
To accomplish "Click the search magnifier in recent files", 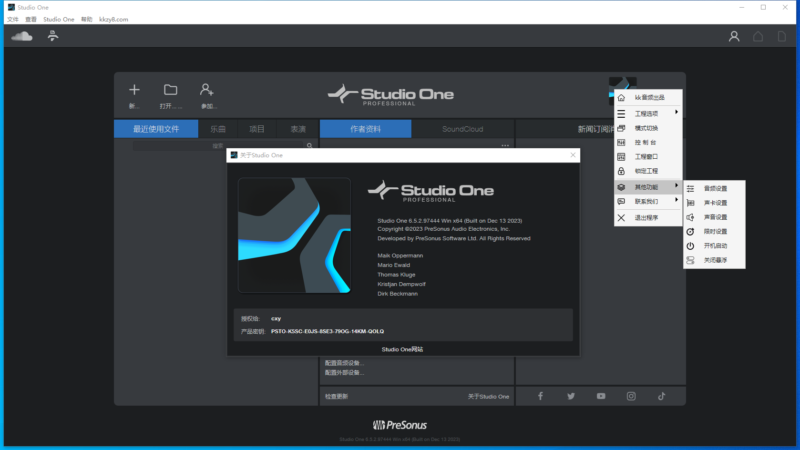I will (x=309, y=146).
